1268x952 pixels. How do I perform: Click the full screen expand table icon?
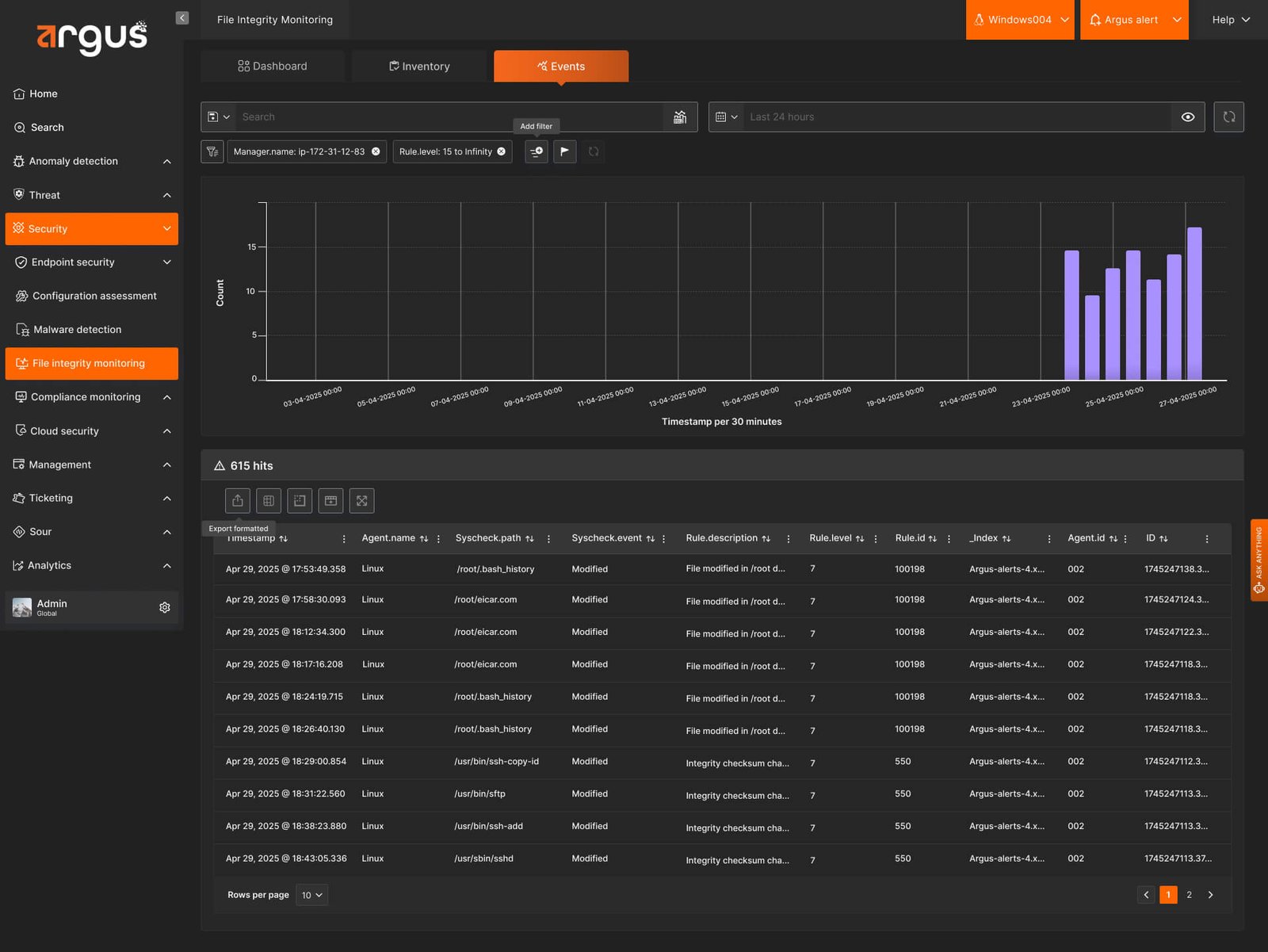(362, 501)
